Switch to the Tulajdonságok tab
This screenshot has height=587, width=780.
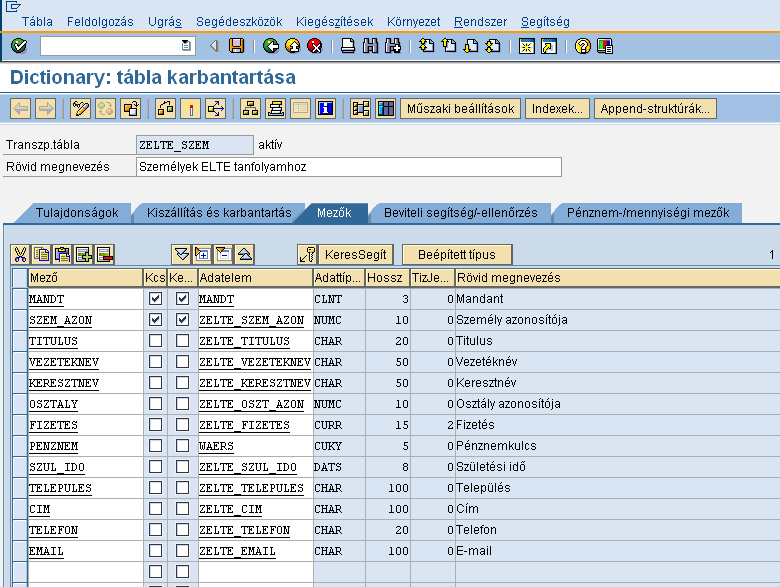77,213
